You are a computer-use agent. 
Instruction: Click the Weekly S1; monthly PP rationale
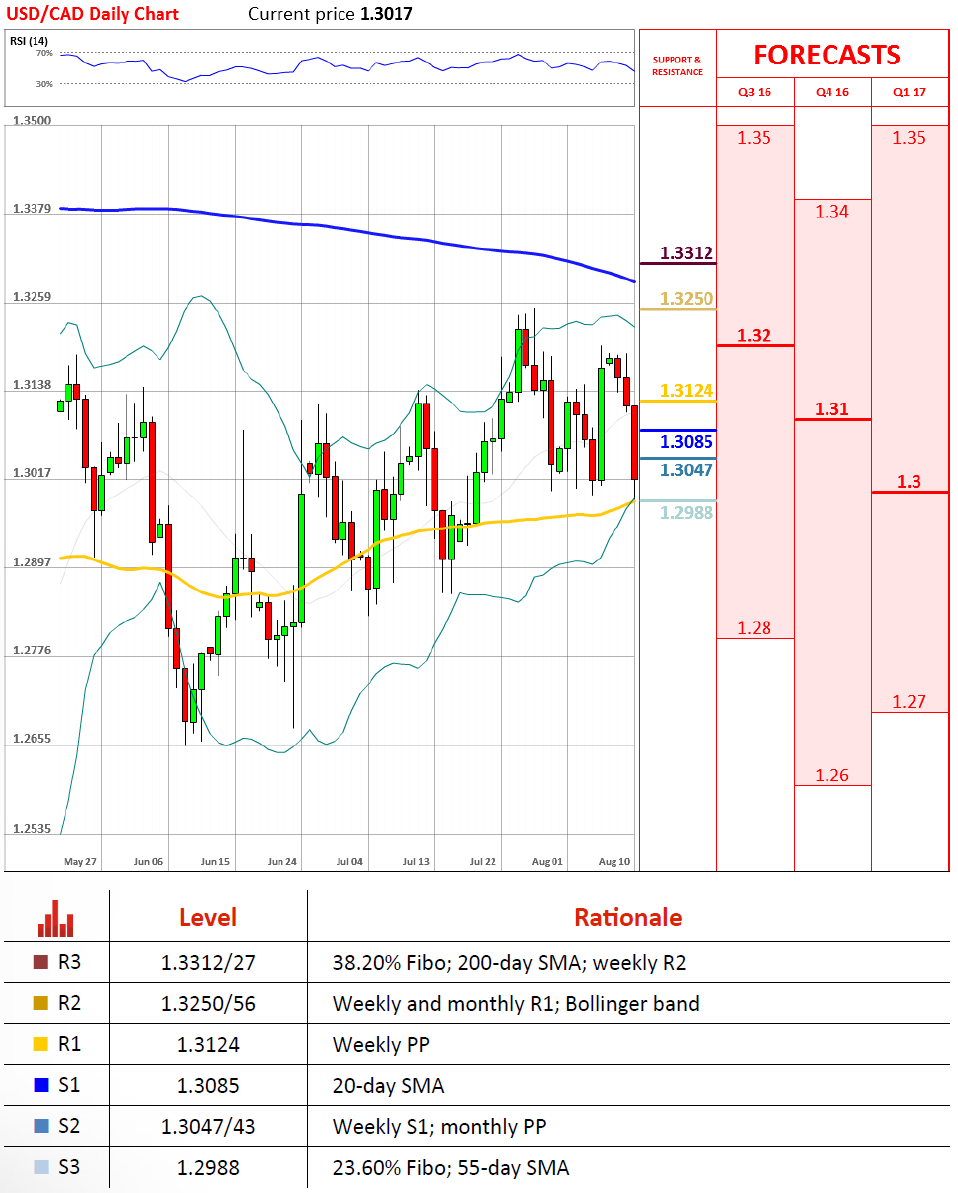[x=440, y=1127]
